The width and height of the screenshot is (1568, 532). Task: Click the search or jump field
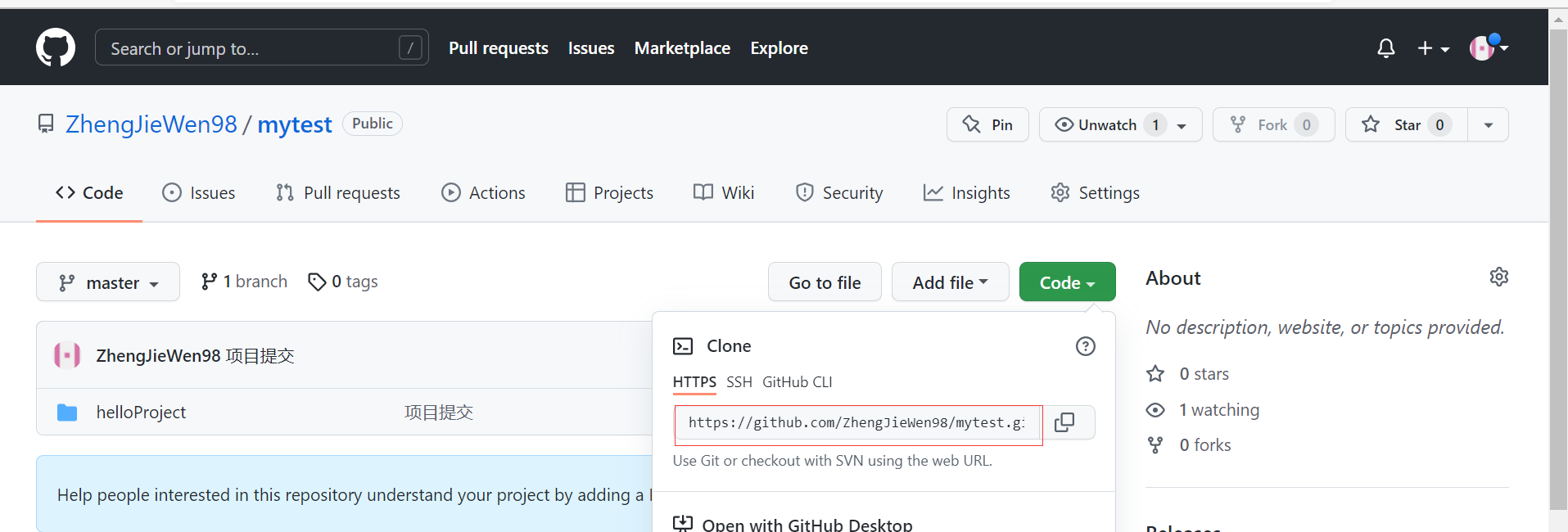coord(261,47)
